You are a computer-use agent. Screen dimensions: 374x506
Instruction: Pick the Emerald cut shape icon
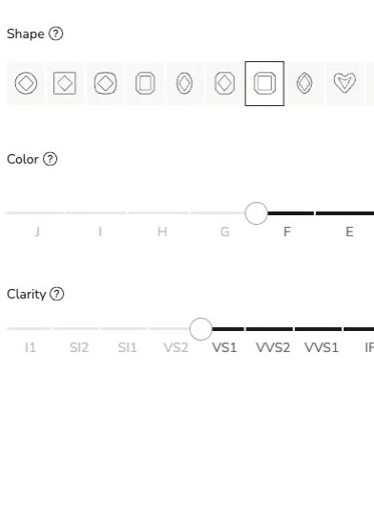pyautogui.click(x=145, y=83)
